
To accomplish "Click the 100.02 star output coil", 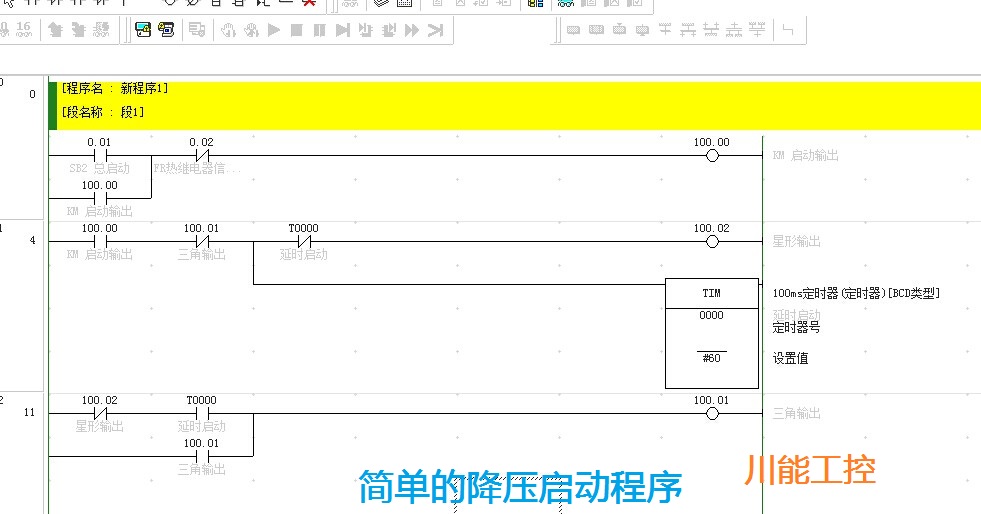I will click(x=712, y=241).
